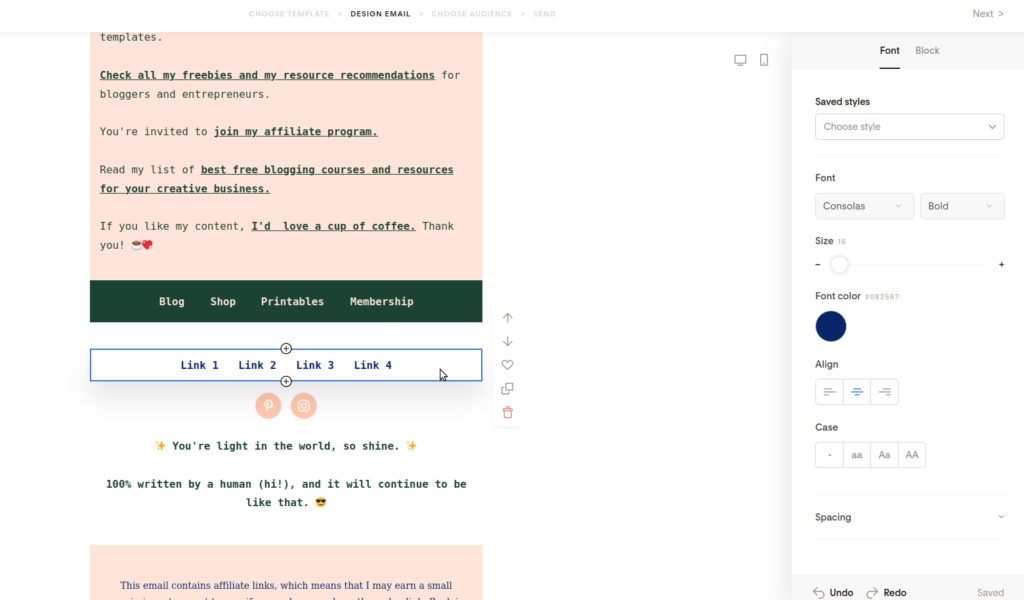The height and width of the screenshot is (600, 1024).
Task: Switch to desktop preview icon
Action: tap(740, 60)
